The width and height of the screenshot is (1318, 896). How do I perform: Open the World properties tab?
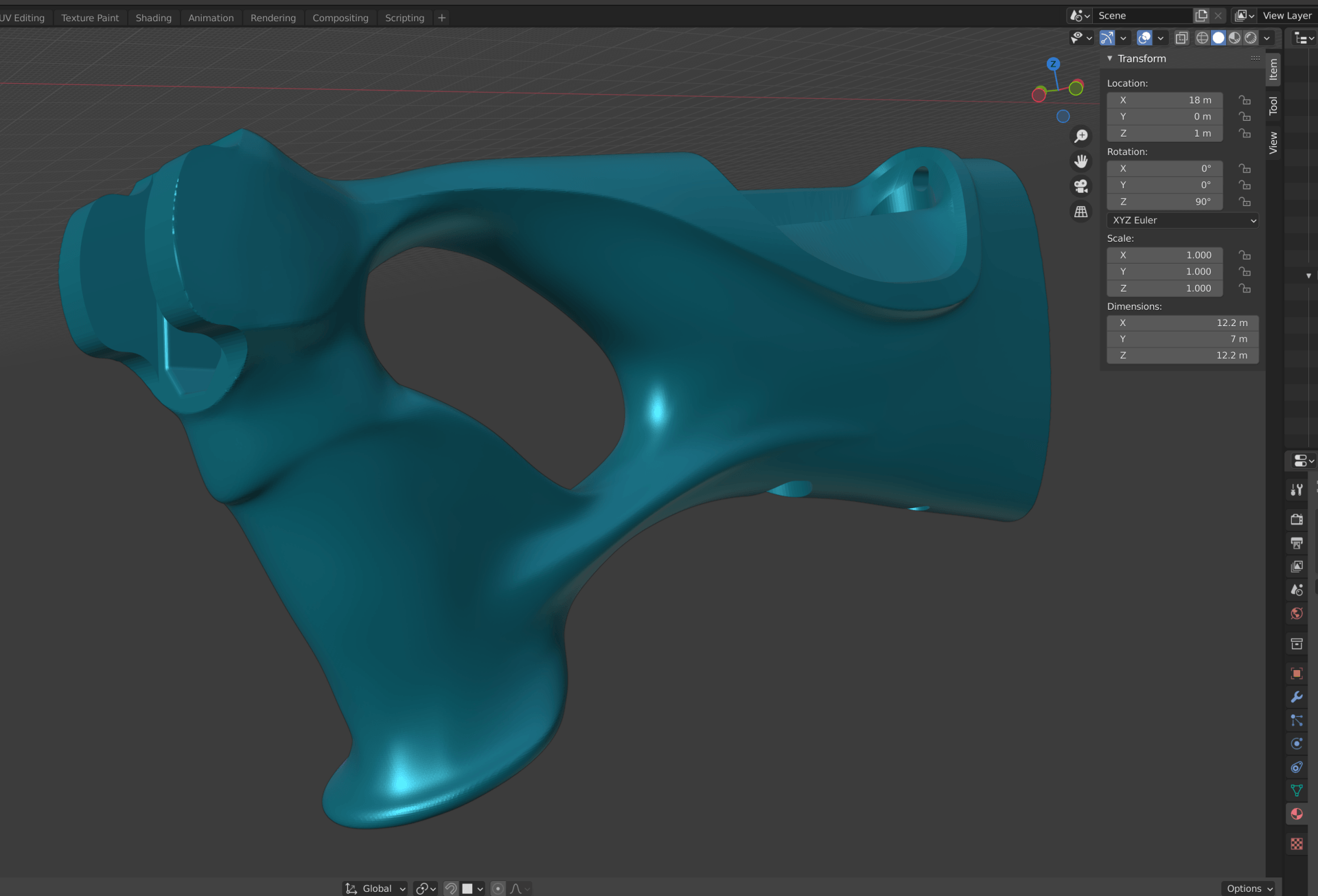click(1296, 613)
